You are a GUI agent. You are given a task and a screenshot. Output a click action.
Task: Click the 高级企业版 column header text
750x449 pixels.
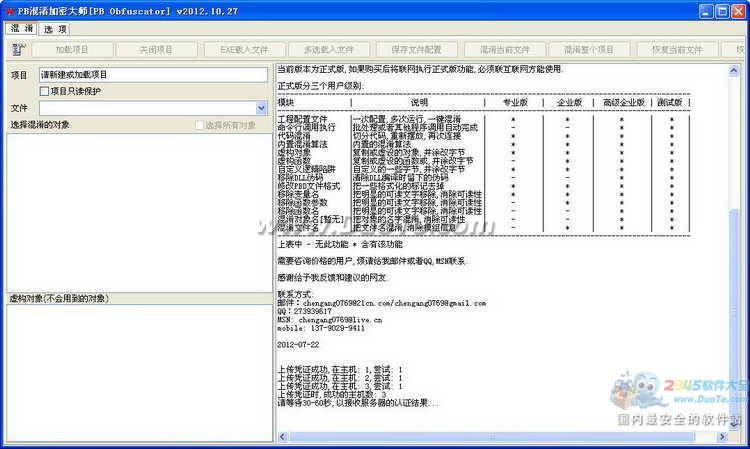pyautogui.click(x=623, y=102)
